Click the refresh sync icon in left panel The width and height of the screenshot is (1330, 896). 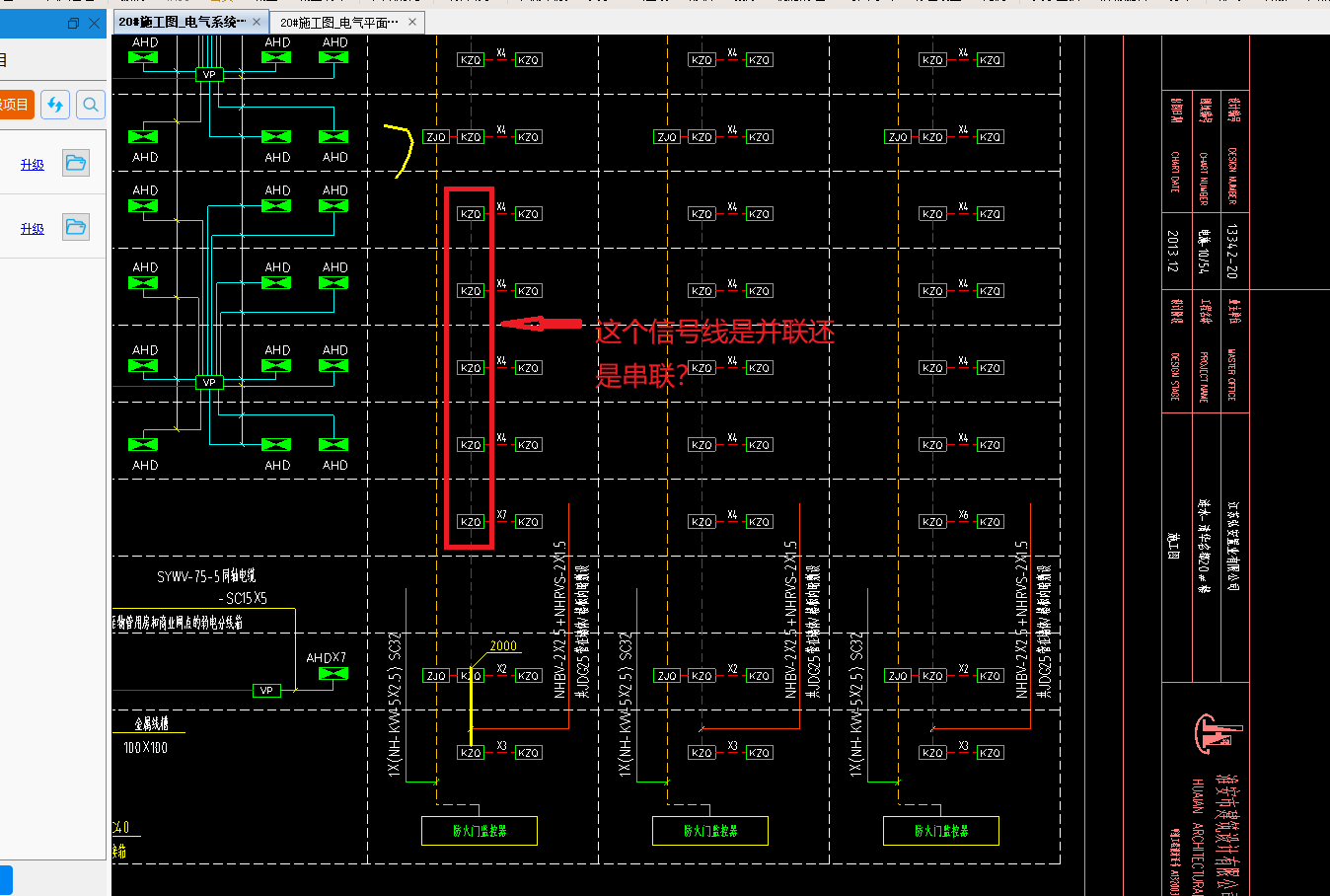[x=55, y=105]
